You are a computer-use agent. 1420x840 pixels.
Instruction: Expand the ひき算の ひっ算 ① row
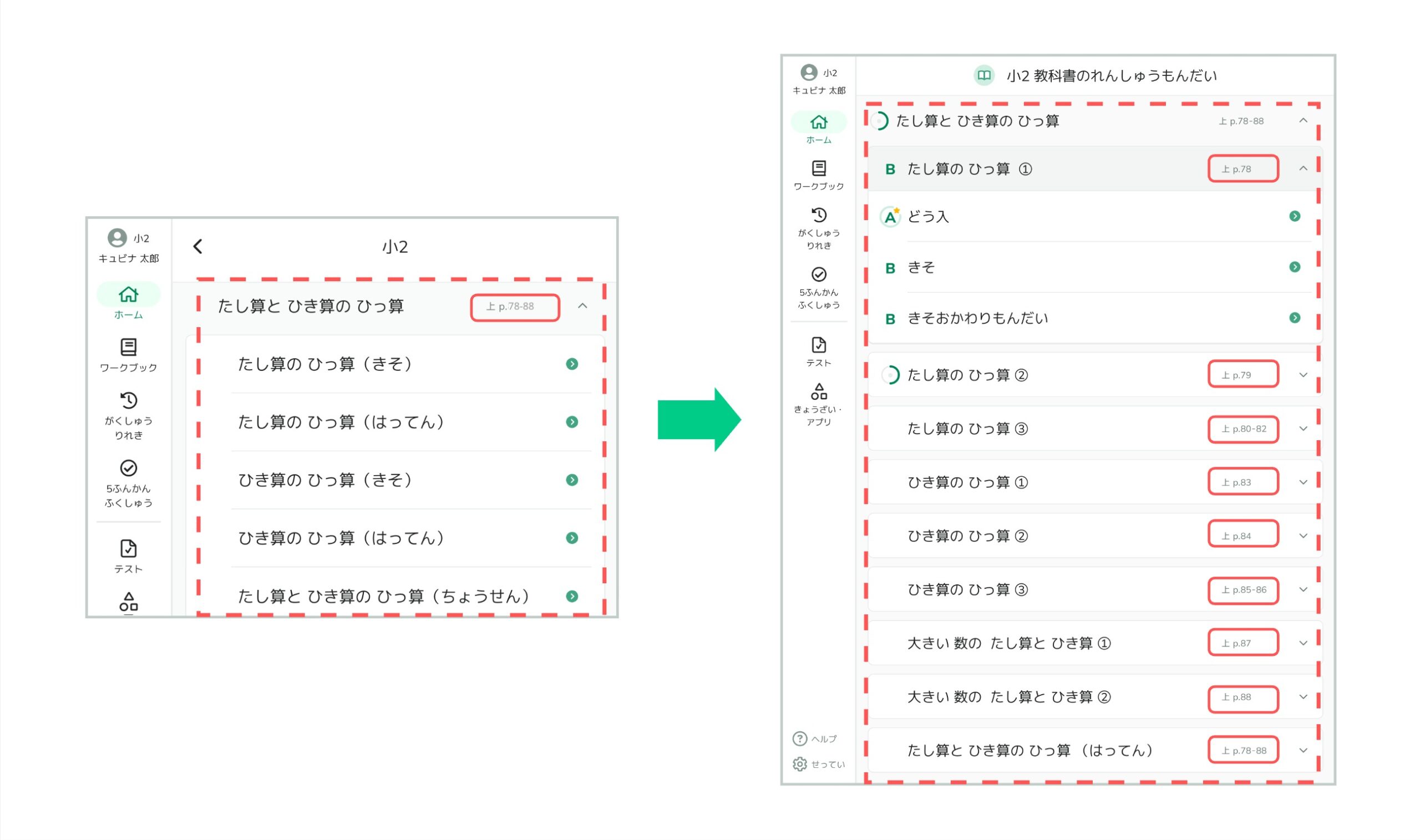click(1303, 482)
